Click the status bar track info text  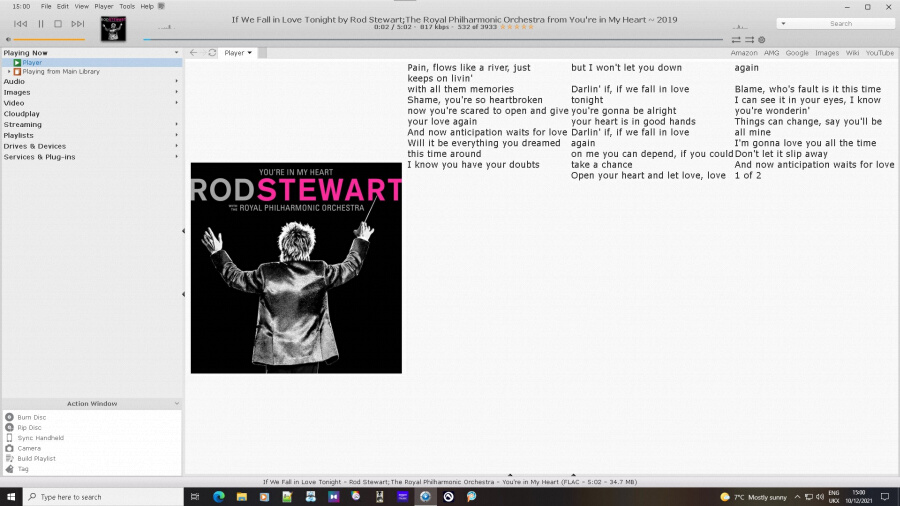pos(449,482)
